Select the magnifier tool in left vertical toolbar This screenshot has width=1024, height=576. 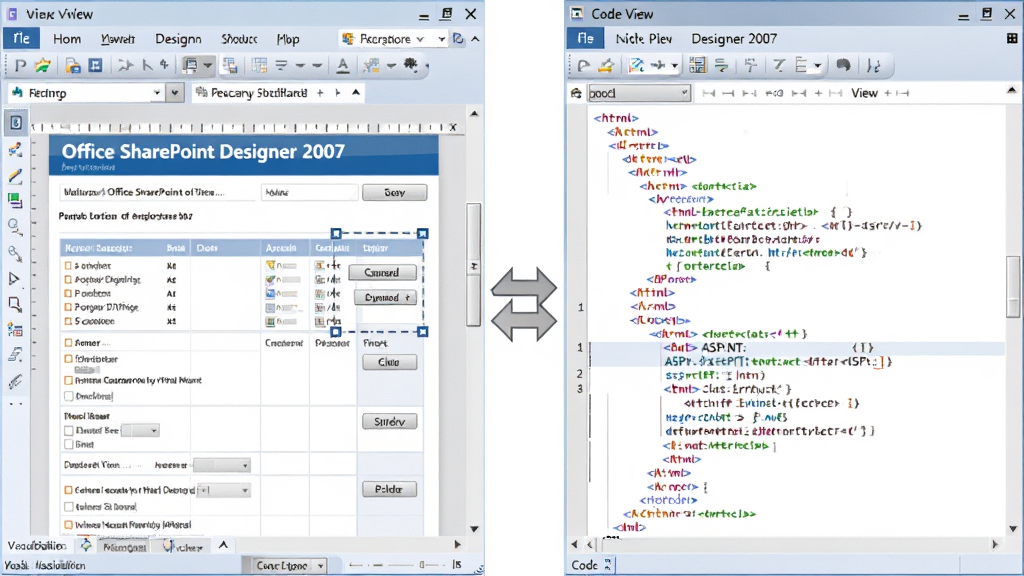click(x=14, y=227)
